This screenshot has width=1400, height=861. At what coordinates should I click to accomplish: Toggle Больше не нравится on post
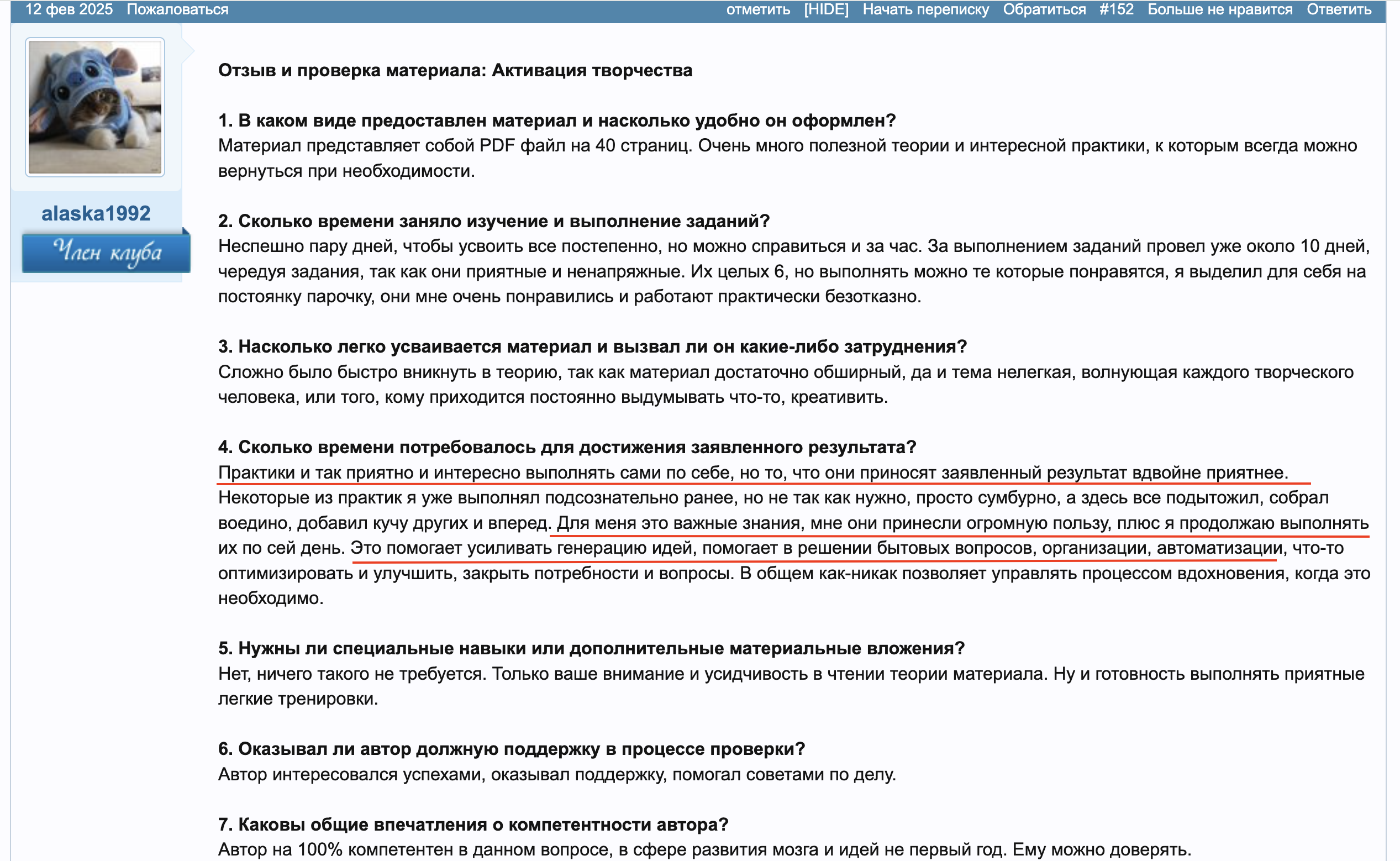1219,10
